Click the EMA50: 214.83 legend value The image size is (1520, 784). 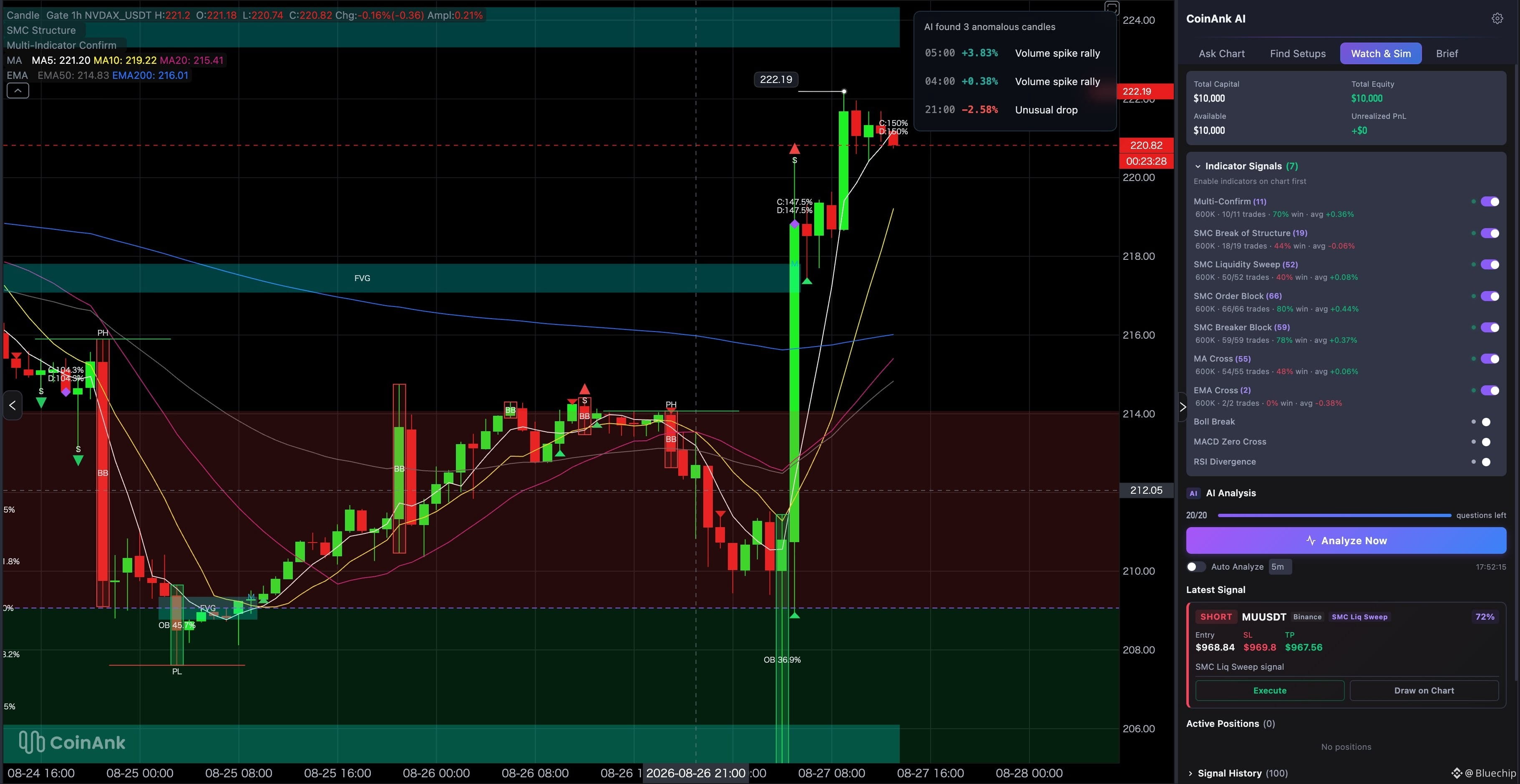coord(73,75)
